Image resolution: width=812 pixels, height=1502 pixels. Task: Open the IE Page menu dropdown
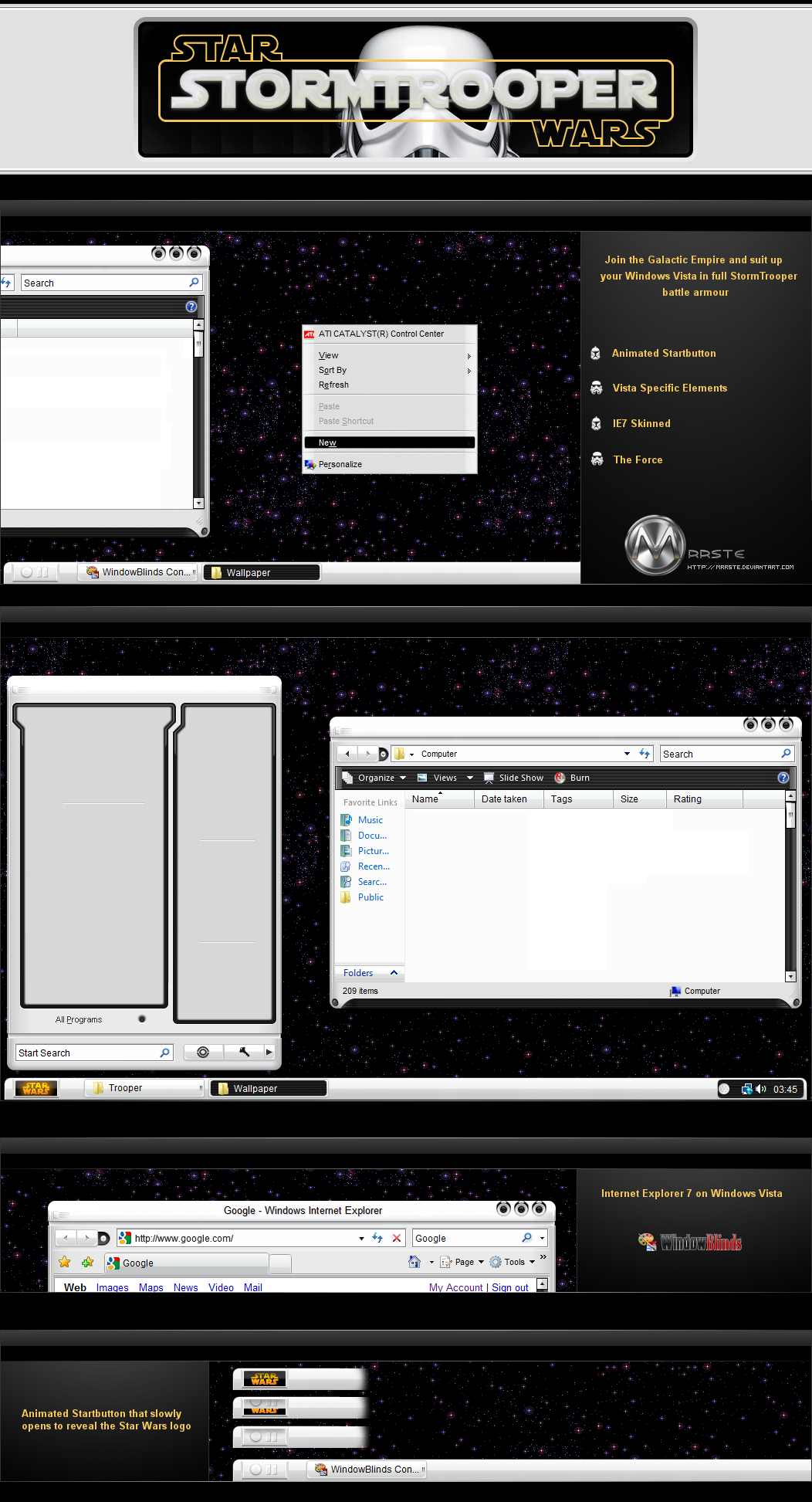coord(481,1262)
